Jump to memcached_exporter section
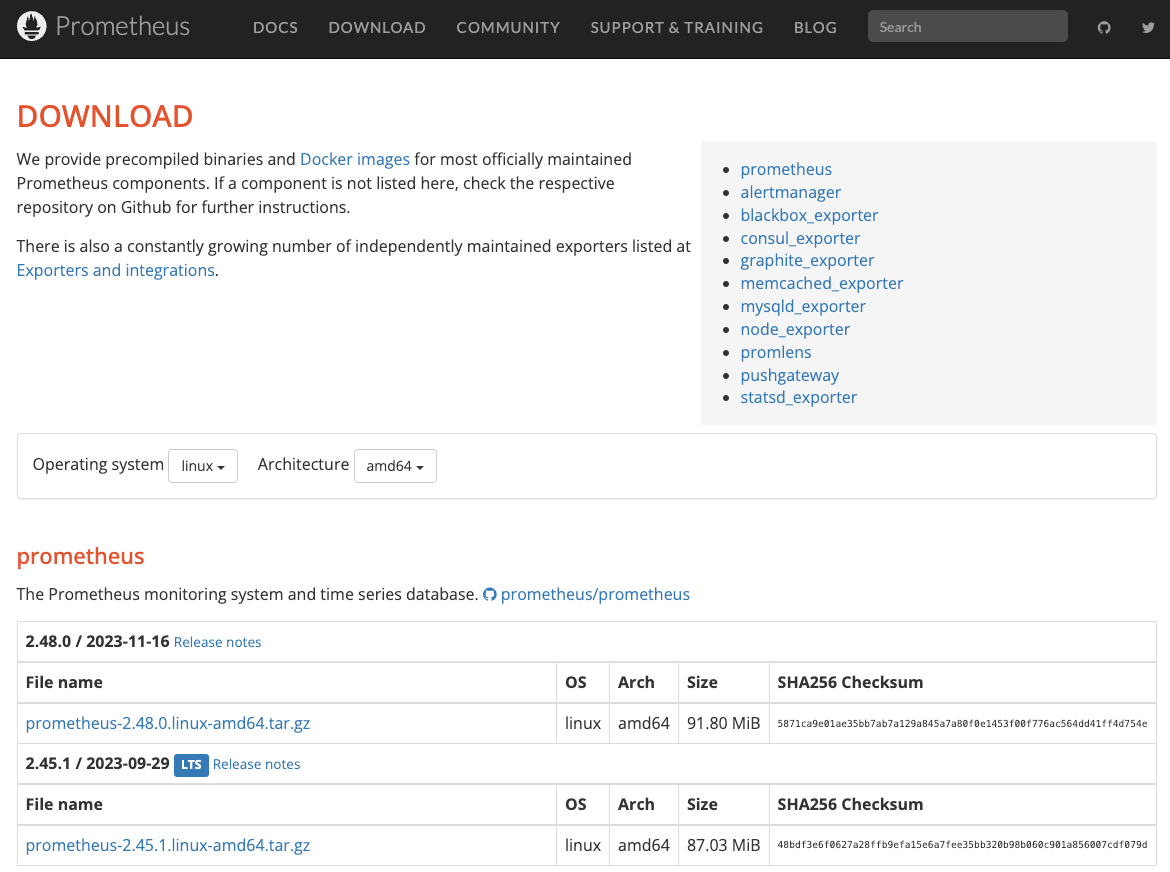 click(x=822, y=283)
